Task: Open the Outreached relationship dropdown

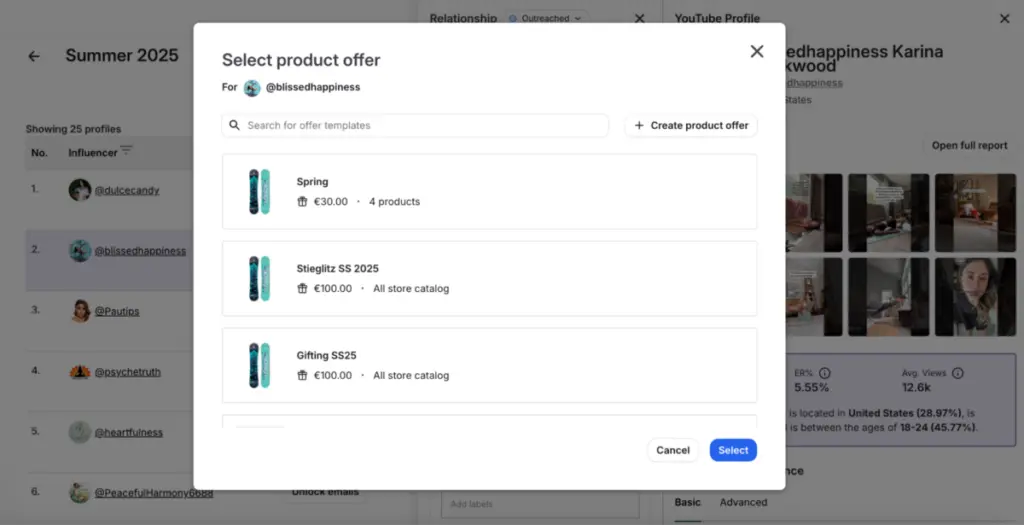Action: pyautogui.click(x=545, y=18)
